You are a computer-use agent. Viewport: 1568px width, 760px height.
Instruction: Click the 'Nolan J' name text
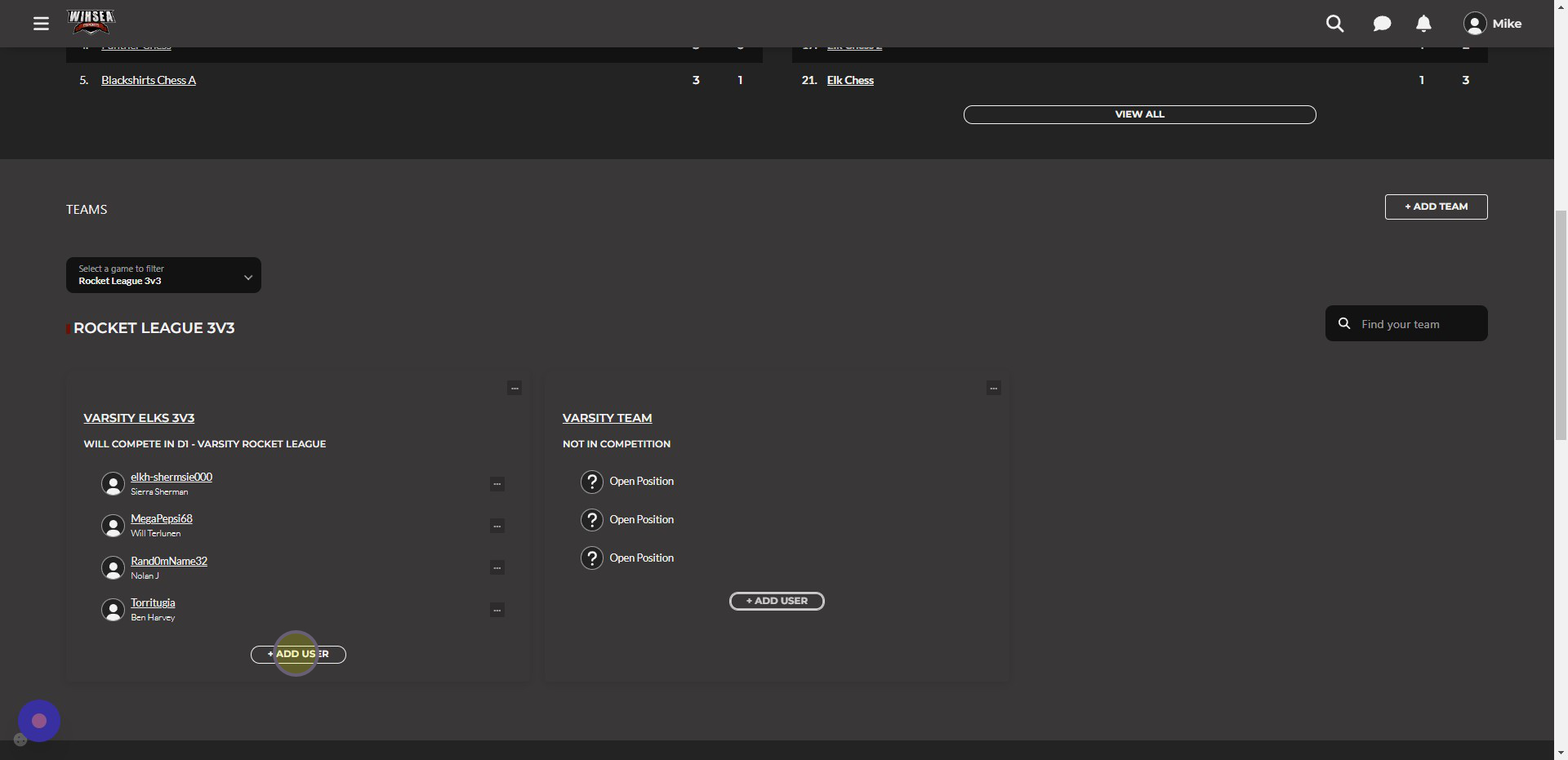click(x=145, y=576)
